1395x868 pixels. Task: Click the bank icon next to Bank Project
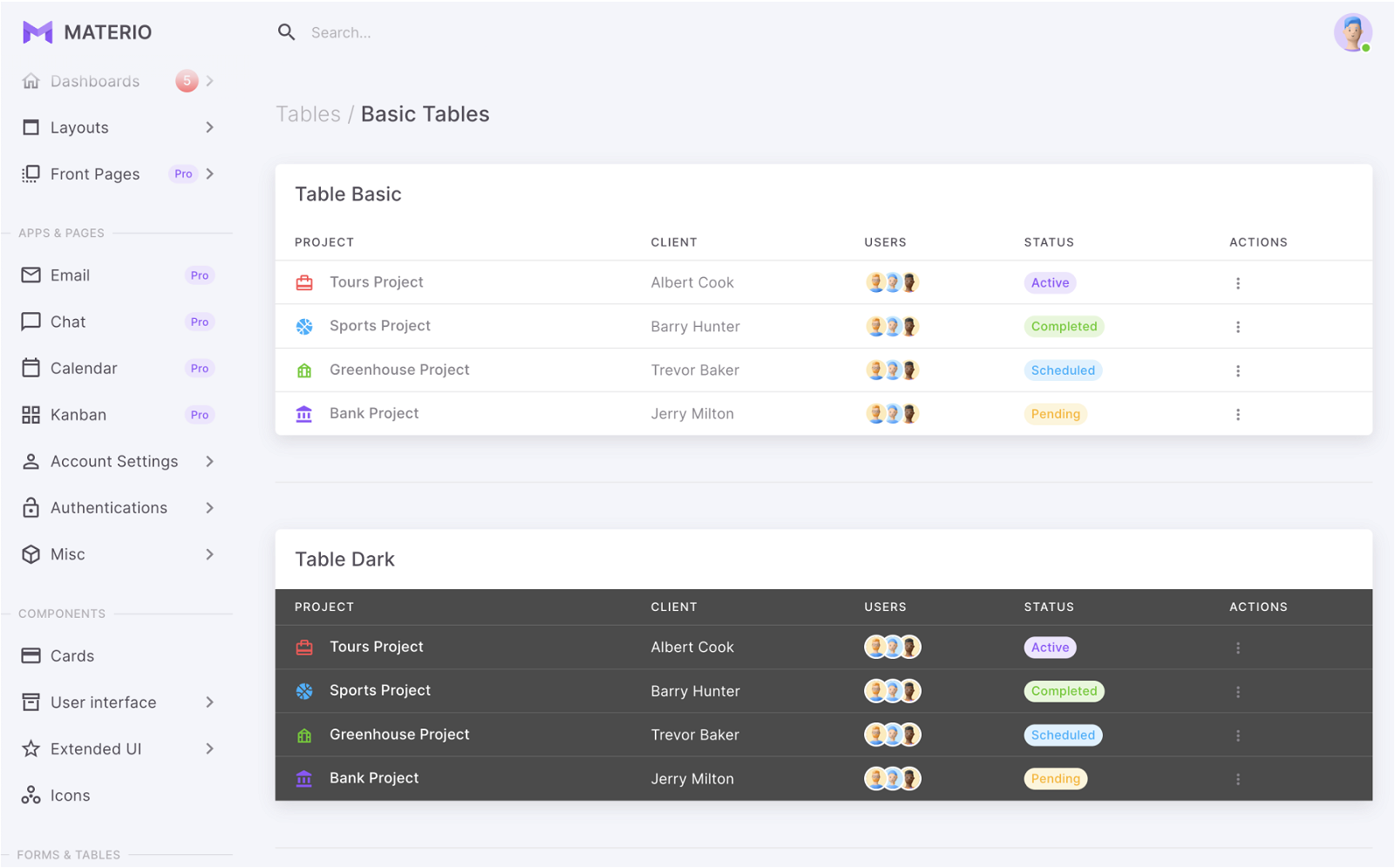pyautogui.click(x=304, y=413)
